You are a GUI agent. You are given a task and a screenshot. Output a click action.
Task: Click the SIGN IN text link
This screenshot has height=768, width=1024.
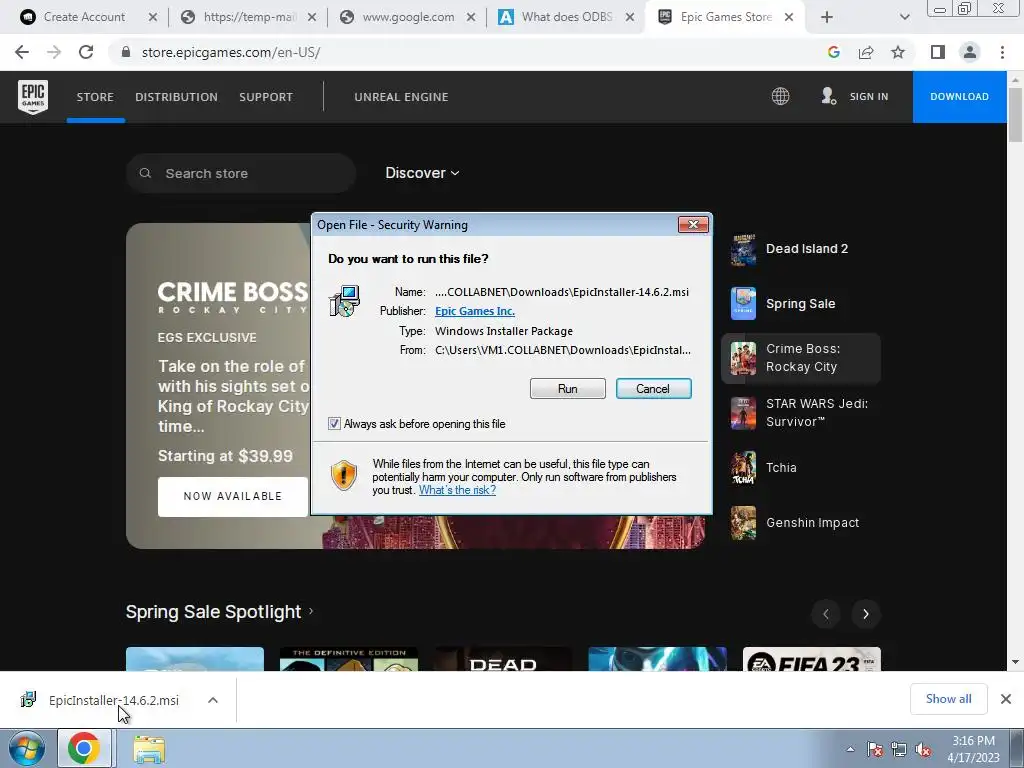(869, 97)
